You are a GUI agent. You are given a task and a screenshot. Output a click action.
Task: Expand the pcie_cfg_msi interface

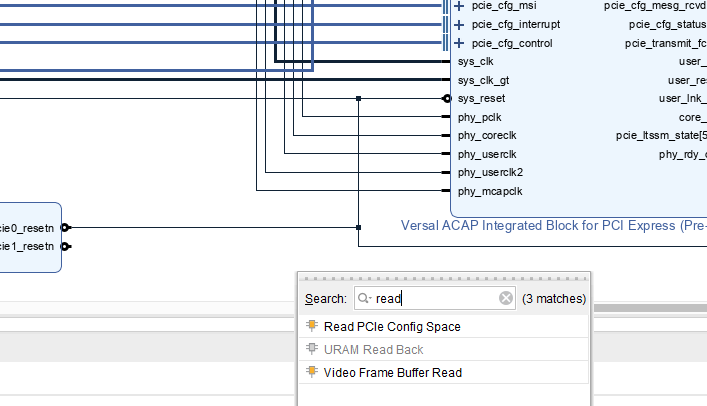click(459, 6)
